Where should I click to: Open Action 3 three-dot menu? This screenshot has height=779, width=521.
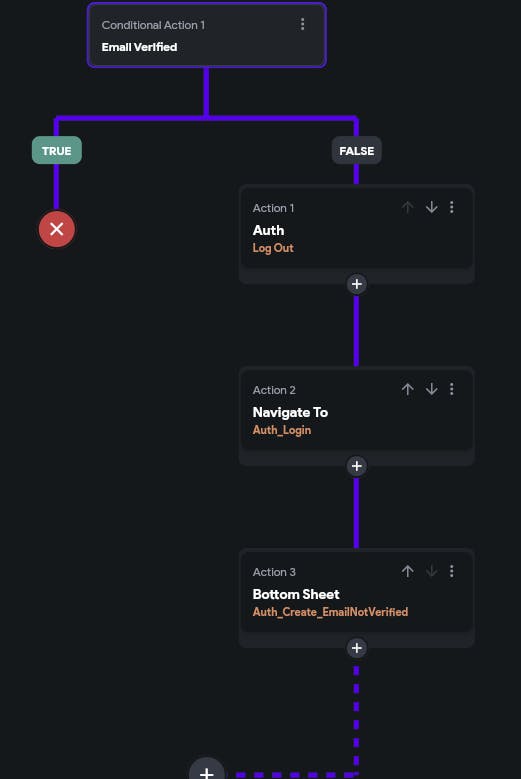click(x=451, y=571)
